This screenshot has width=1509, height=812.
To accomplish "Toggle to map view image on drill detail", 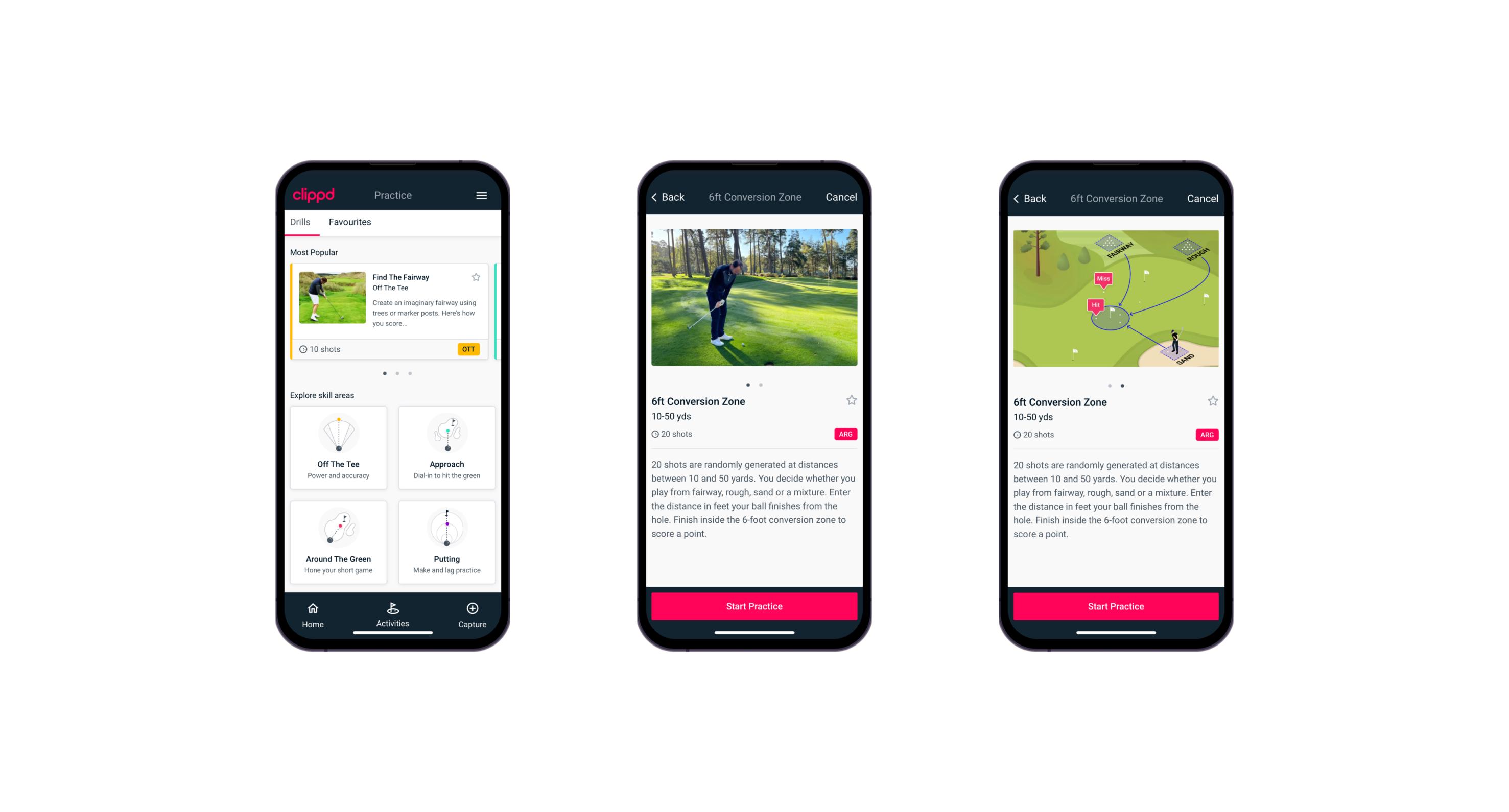I will 762,383.
